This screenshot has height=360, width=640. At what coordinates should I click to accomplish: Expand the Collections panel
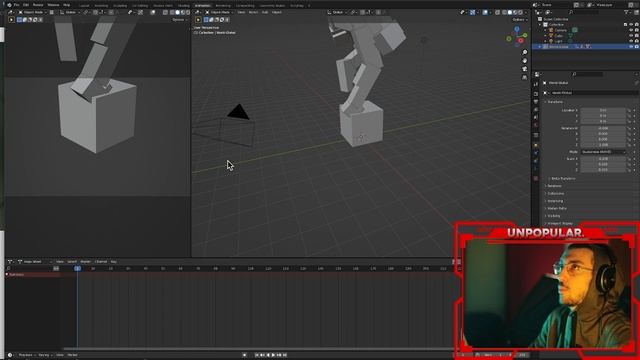click(x=555, y=193)
